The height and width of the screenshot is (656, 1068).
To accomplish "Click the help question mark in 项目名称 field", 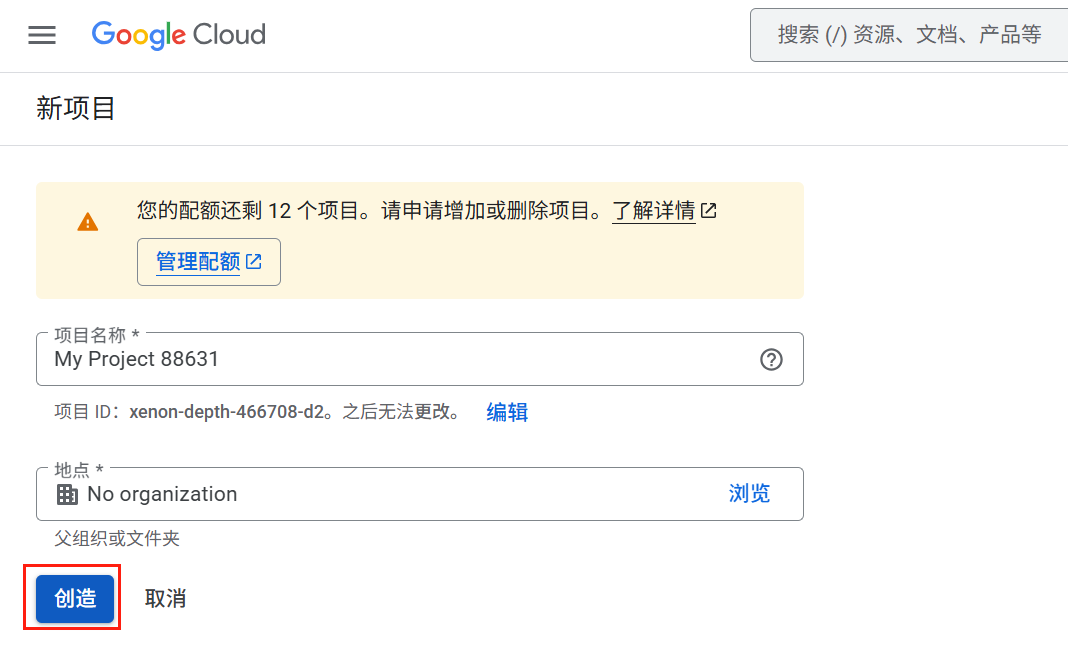I will (x=771, y=360).
